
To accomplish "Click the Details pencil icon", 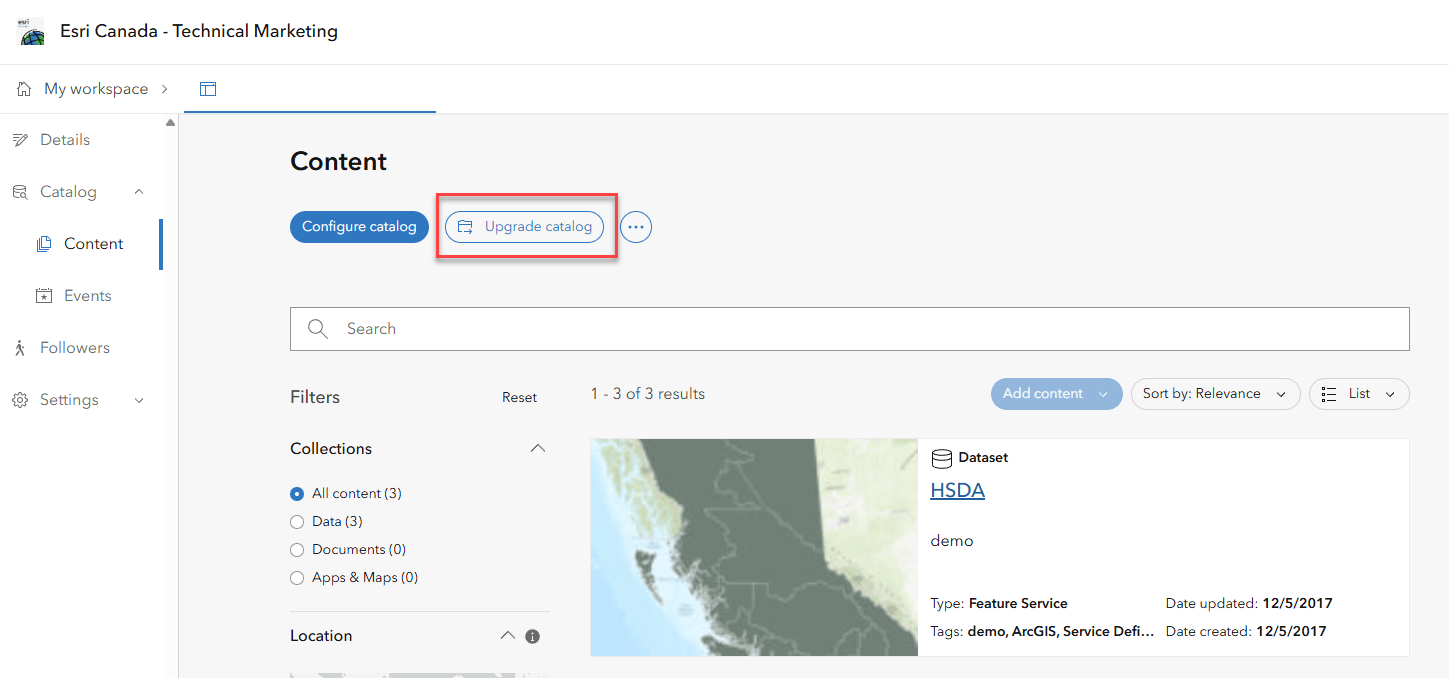I will click(20, 140).
